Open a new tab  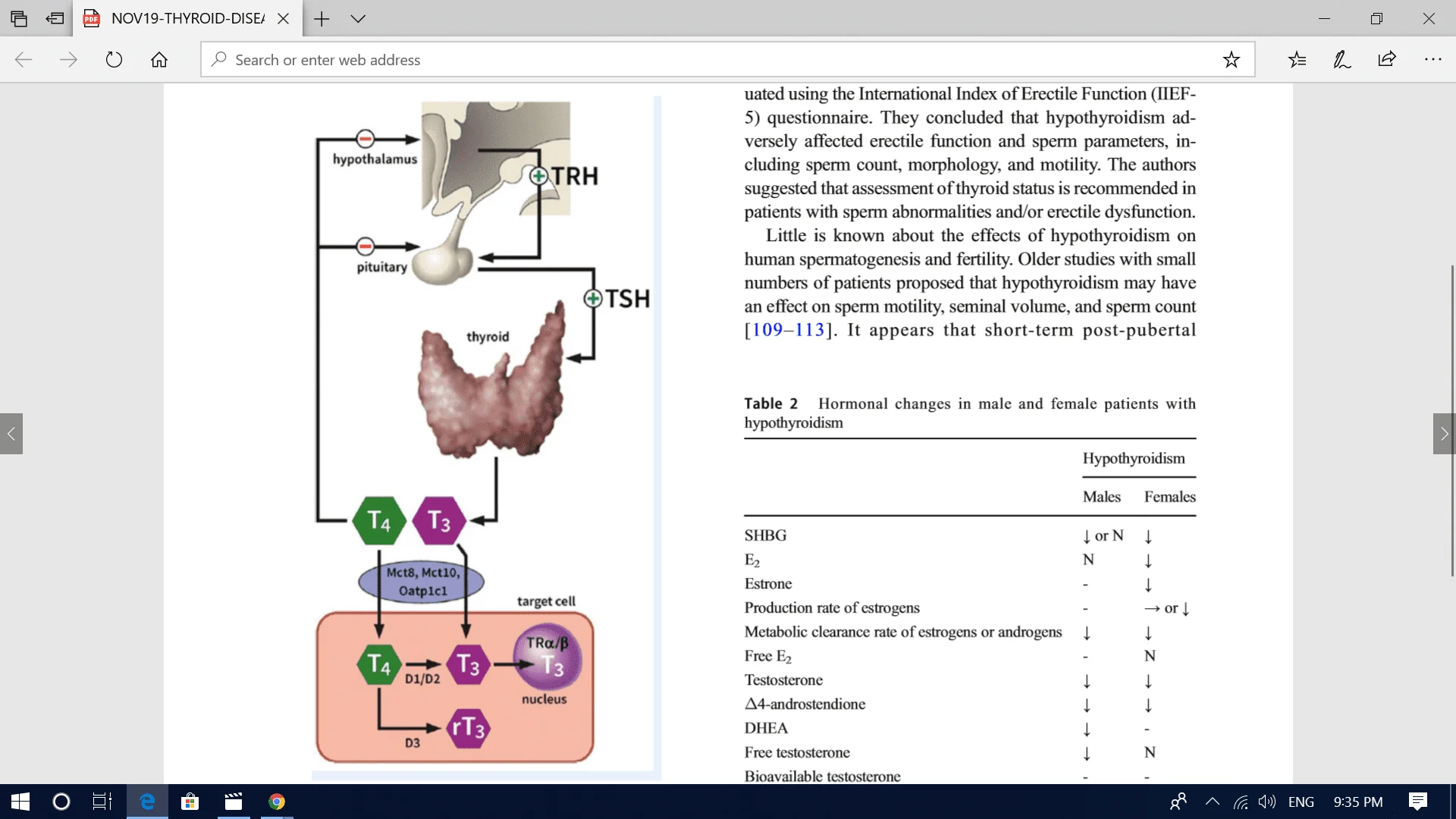point(322,18)
